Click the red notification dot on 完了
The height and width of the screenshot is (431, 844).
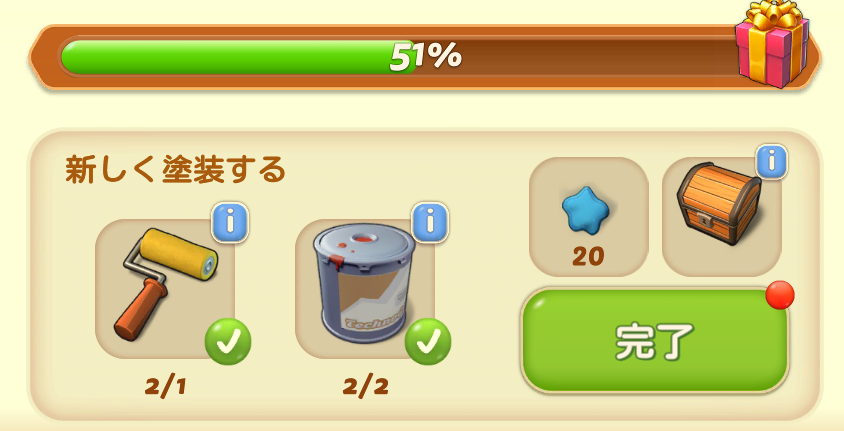780,295
